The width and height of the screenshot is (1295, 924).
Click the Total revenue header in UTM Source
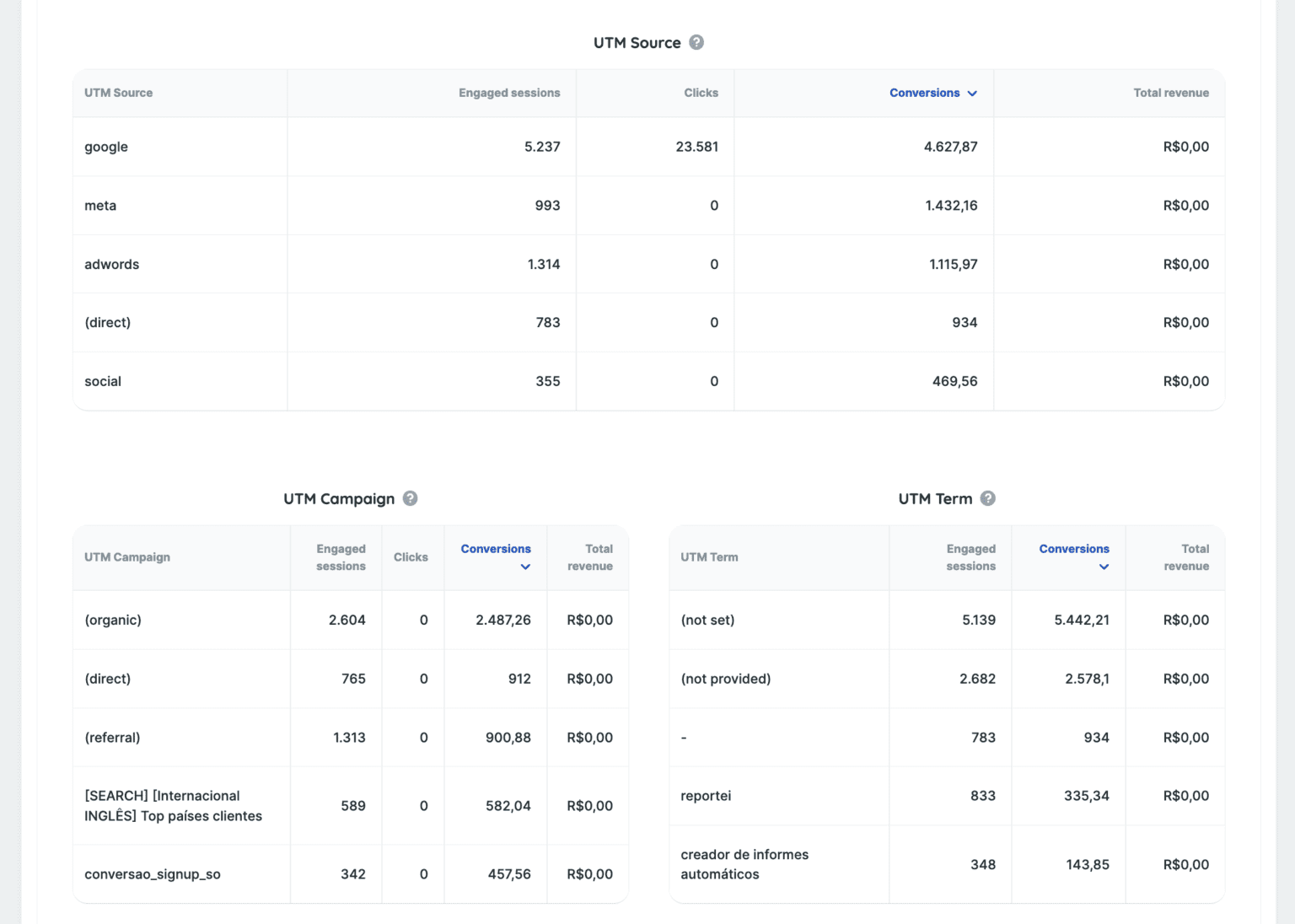[1171, 93]
